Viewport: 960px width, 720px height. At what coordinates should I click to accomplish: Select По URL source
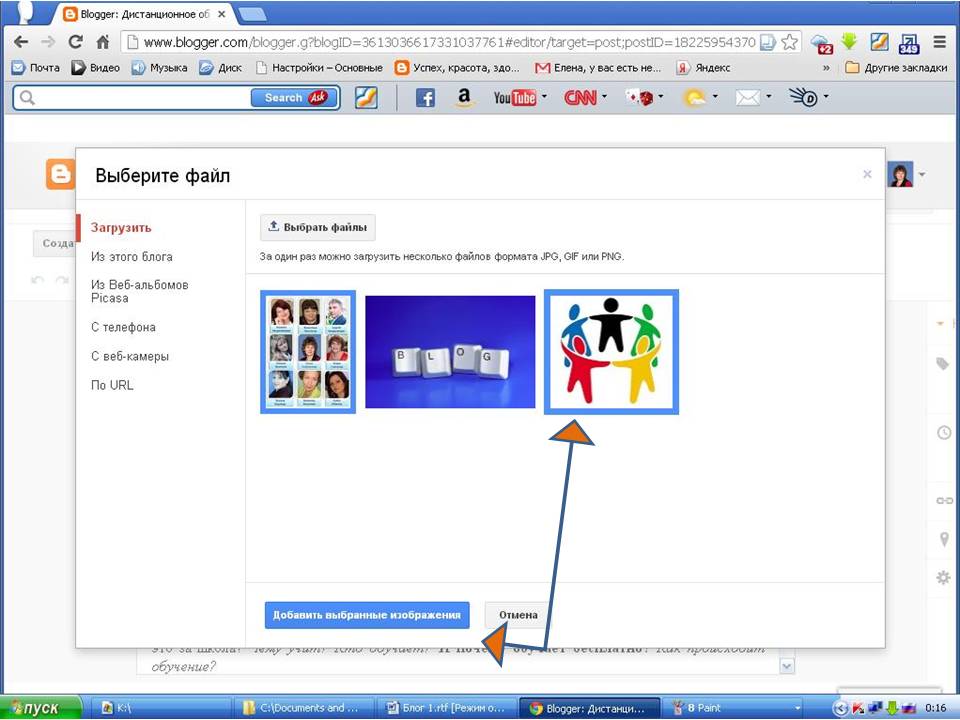(112, 385)
